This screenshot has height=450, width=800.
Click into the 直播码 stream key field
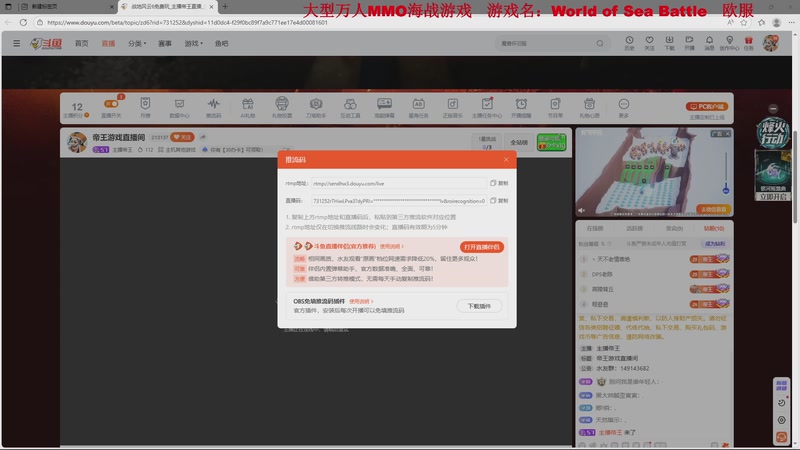point(398,201)
